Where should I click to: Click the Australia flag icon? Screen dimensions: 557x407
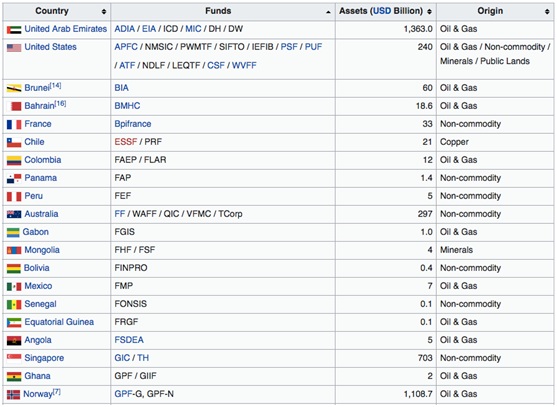click(x=14, y=215)
